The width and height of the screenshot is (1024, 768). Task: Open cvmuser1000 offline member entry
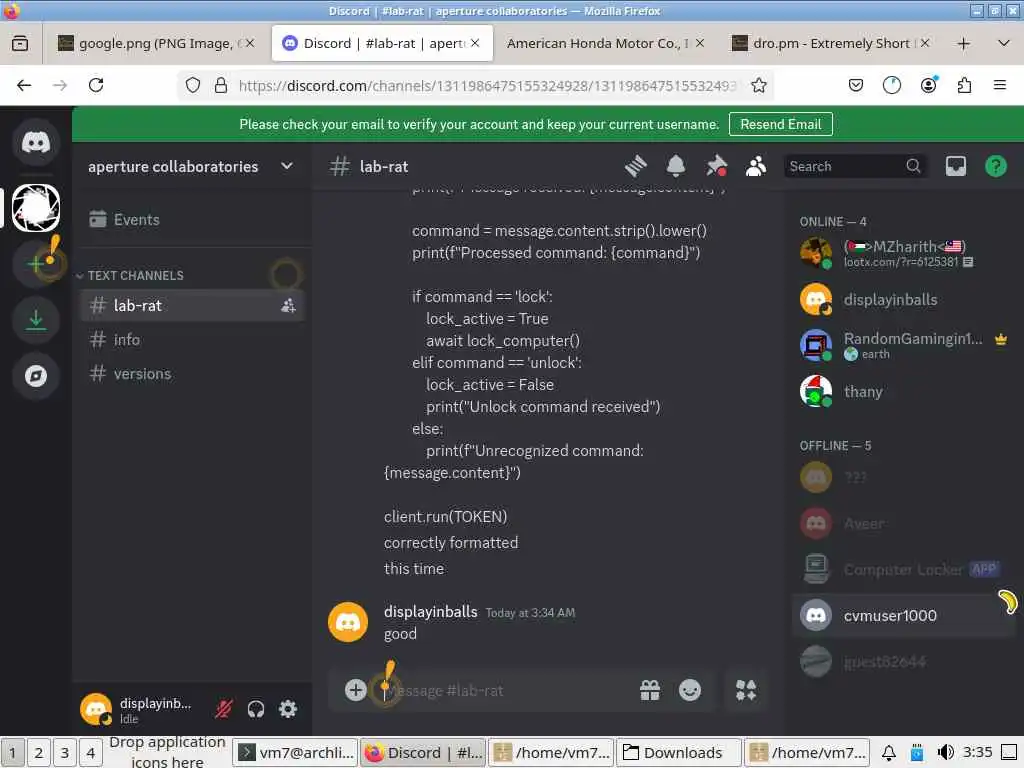coord(904,615)
